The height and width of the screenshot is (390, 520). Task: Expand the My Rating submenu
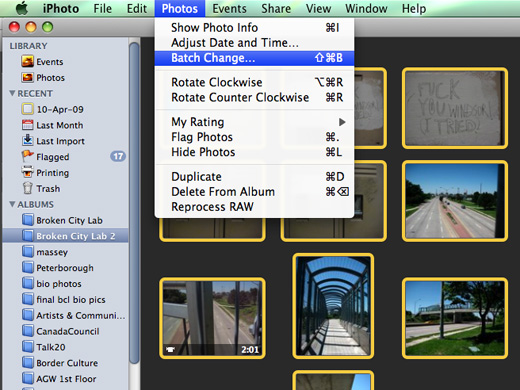click(x=255, y=122)
